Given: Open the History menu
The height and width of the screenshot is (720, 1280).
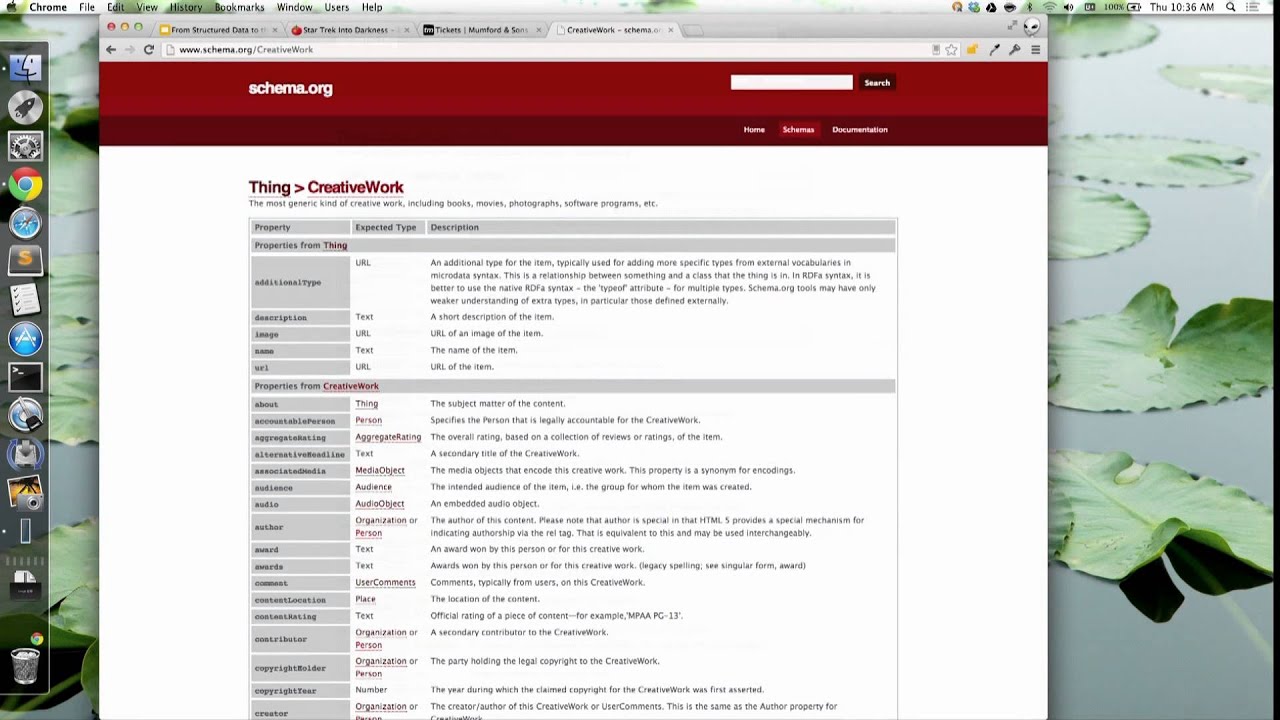Looking at the screenshot, I should pos(185,7).
